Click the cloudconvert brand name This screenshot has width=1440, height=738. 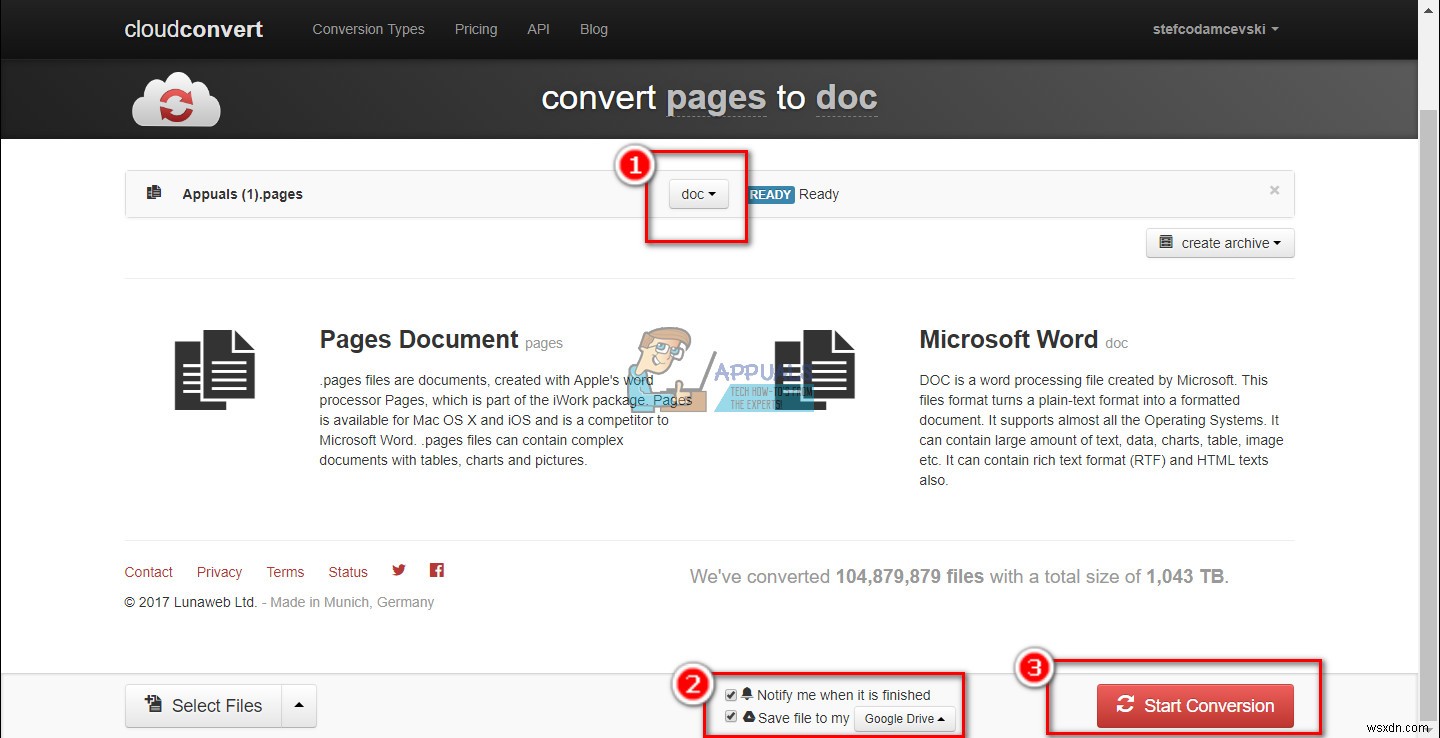pos(194,29)
